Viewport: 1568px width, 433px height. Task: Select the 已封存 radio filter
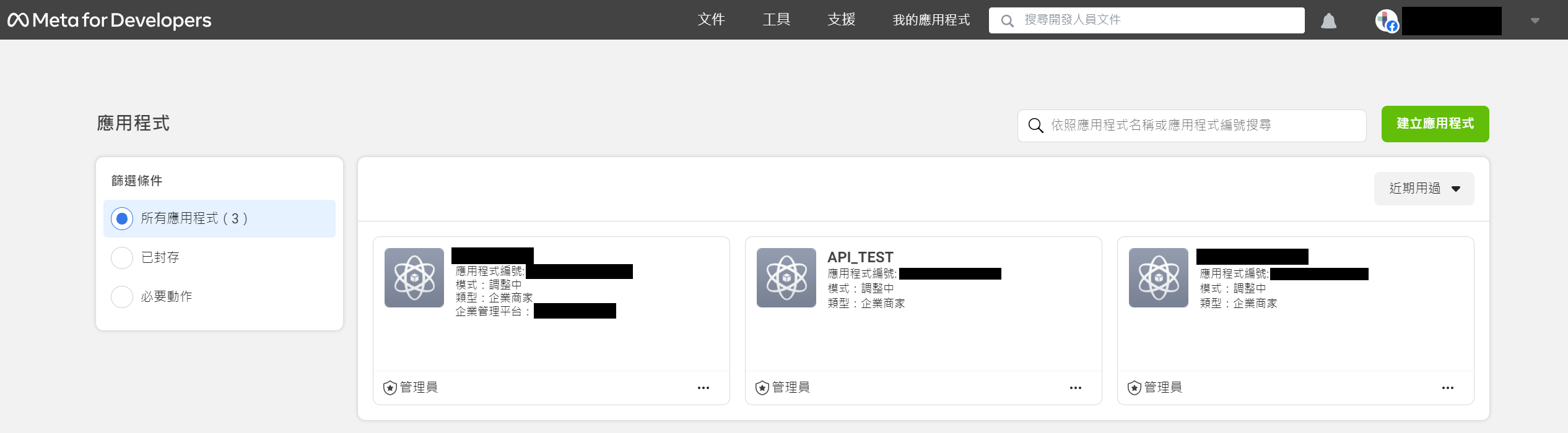click(122, 258)
